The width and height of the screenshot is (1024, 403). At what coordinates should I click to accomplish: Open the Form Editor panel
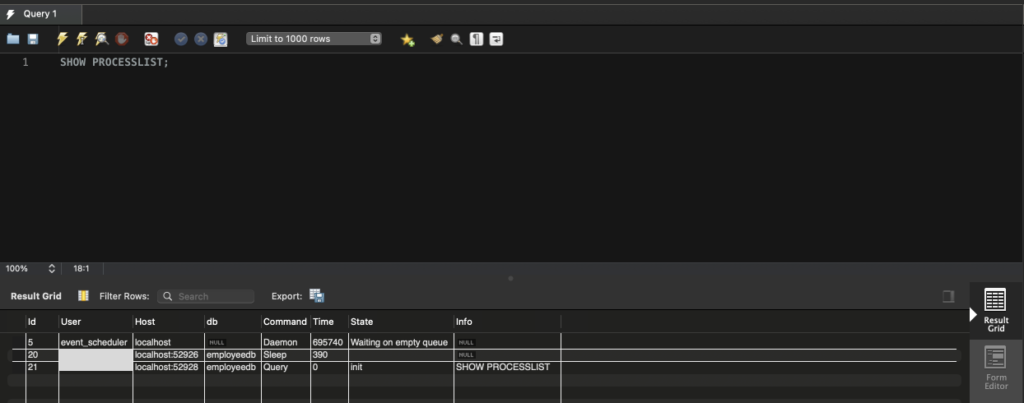[995, 366]
